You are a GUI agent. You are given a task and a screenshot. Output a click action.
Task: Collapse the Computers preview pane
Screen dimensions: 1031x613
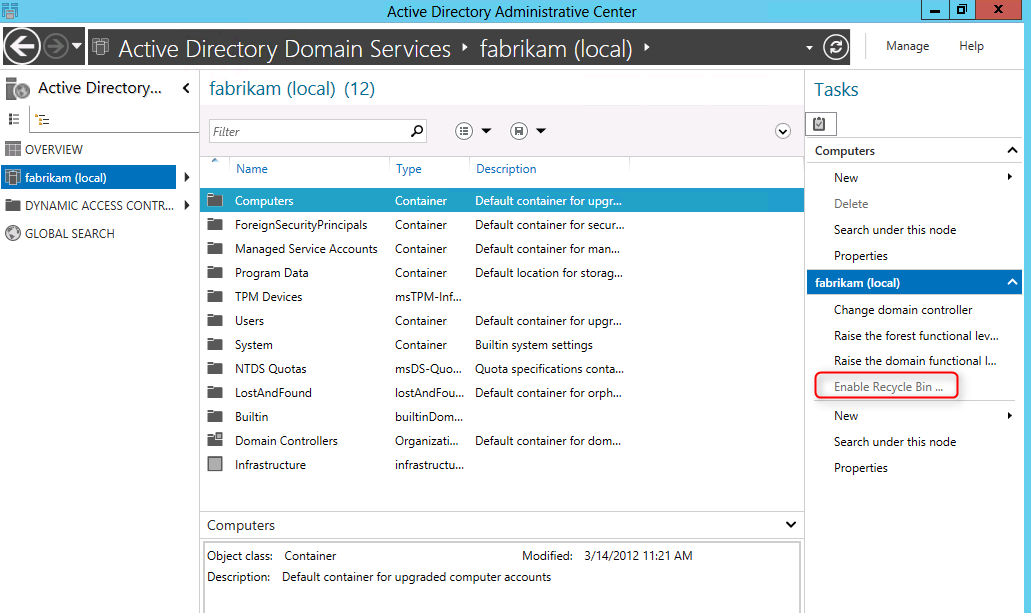(x=791, y=524)
